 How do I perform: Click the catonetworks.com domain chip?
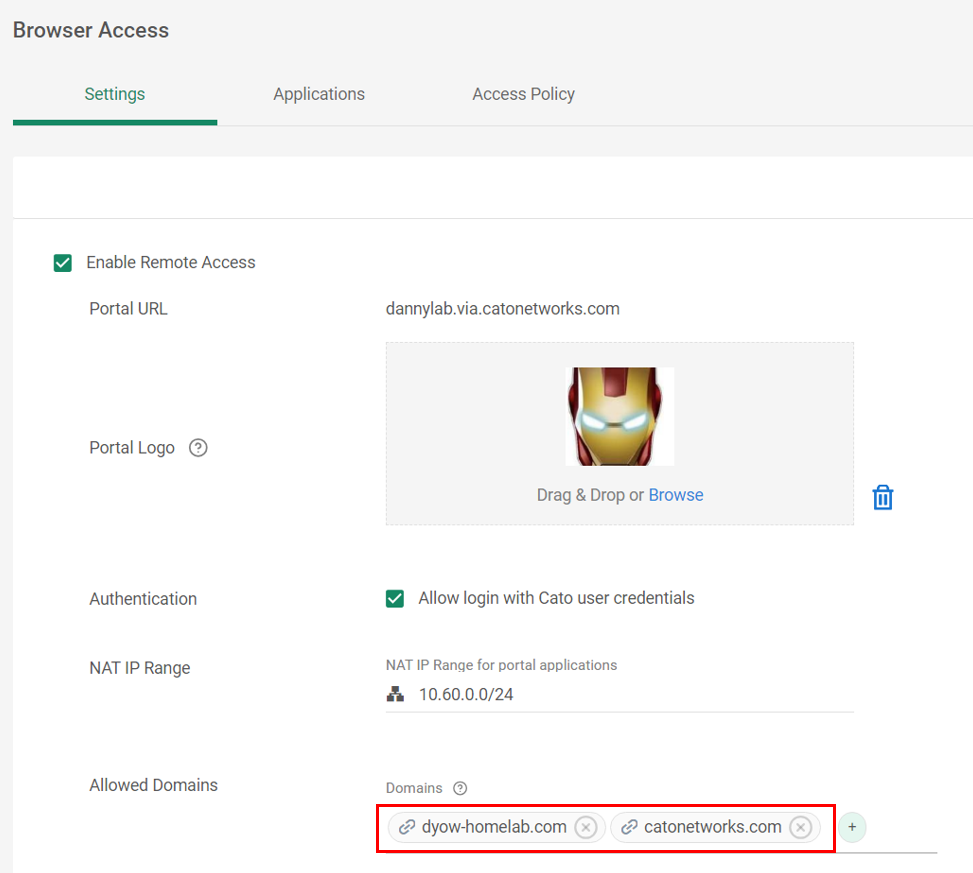coord(712,827)
